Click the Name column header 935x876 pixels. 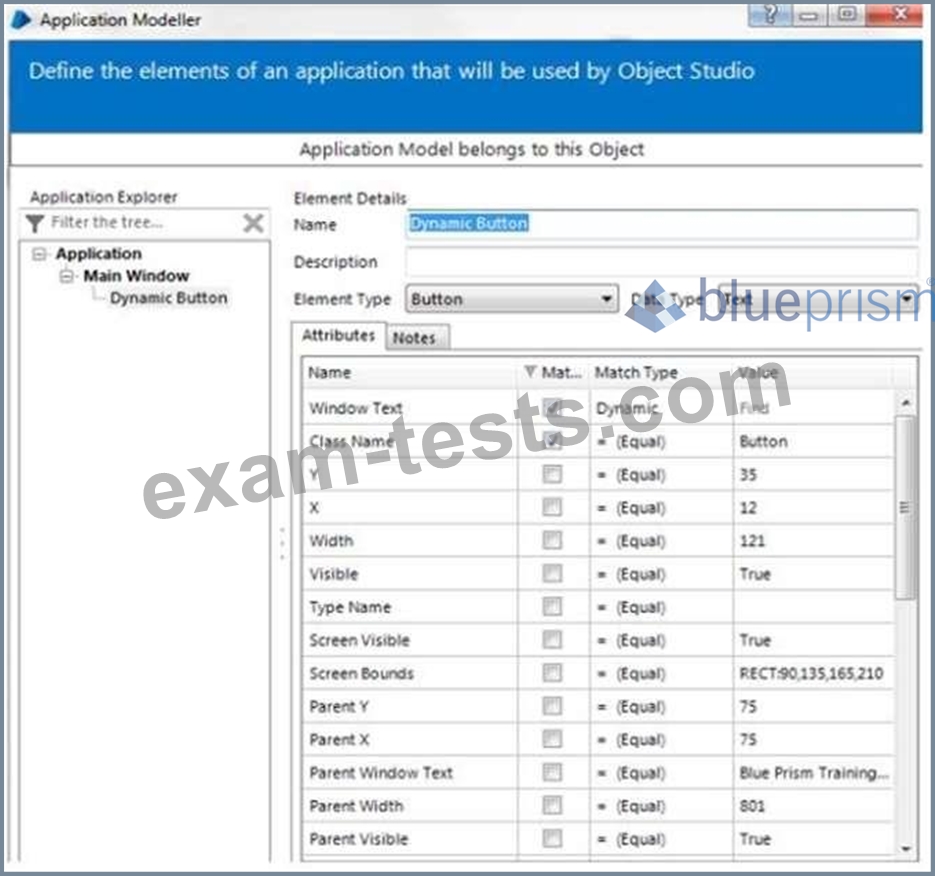pos(410,373)
